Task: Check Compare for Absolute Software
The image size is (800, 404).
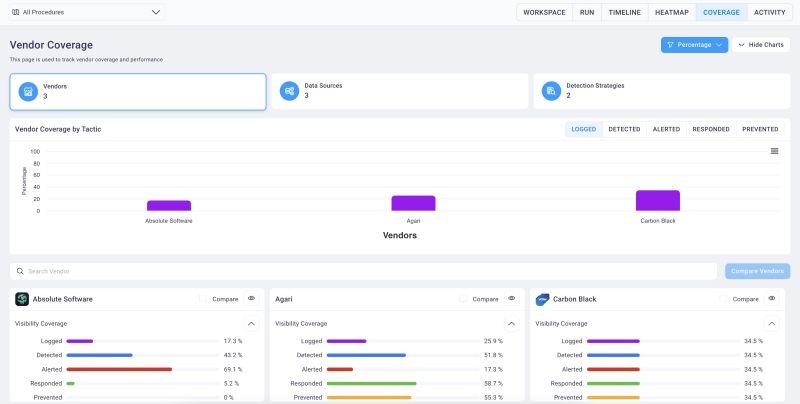Action: [x=203, y=299]
